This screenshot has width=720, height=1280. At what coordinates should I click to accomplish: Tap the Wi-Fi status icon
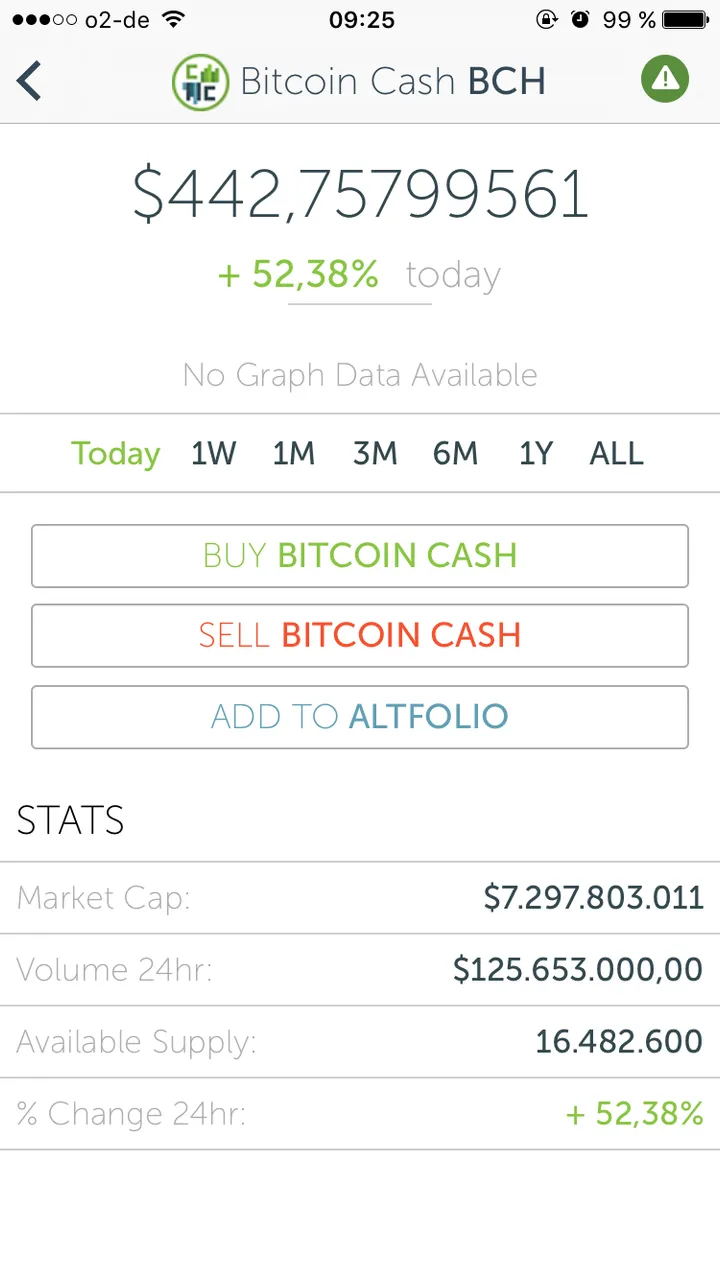click(173, 19)
